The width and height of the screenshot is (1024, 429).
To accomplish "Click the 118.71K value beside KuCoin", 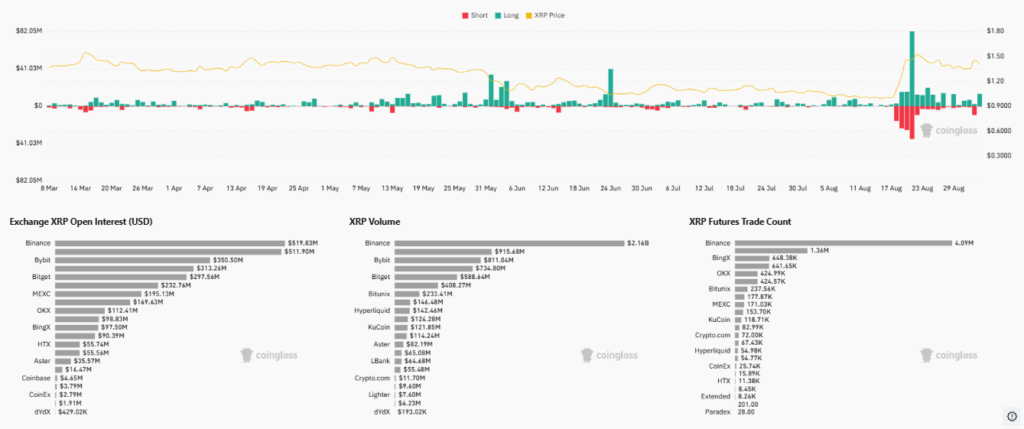I will point(758,319).
